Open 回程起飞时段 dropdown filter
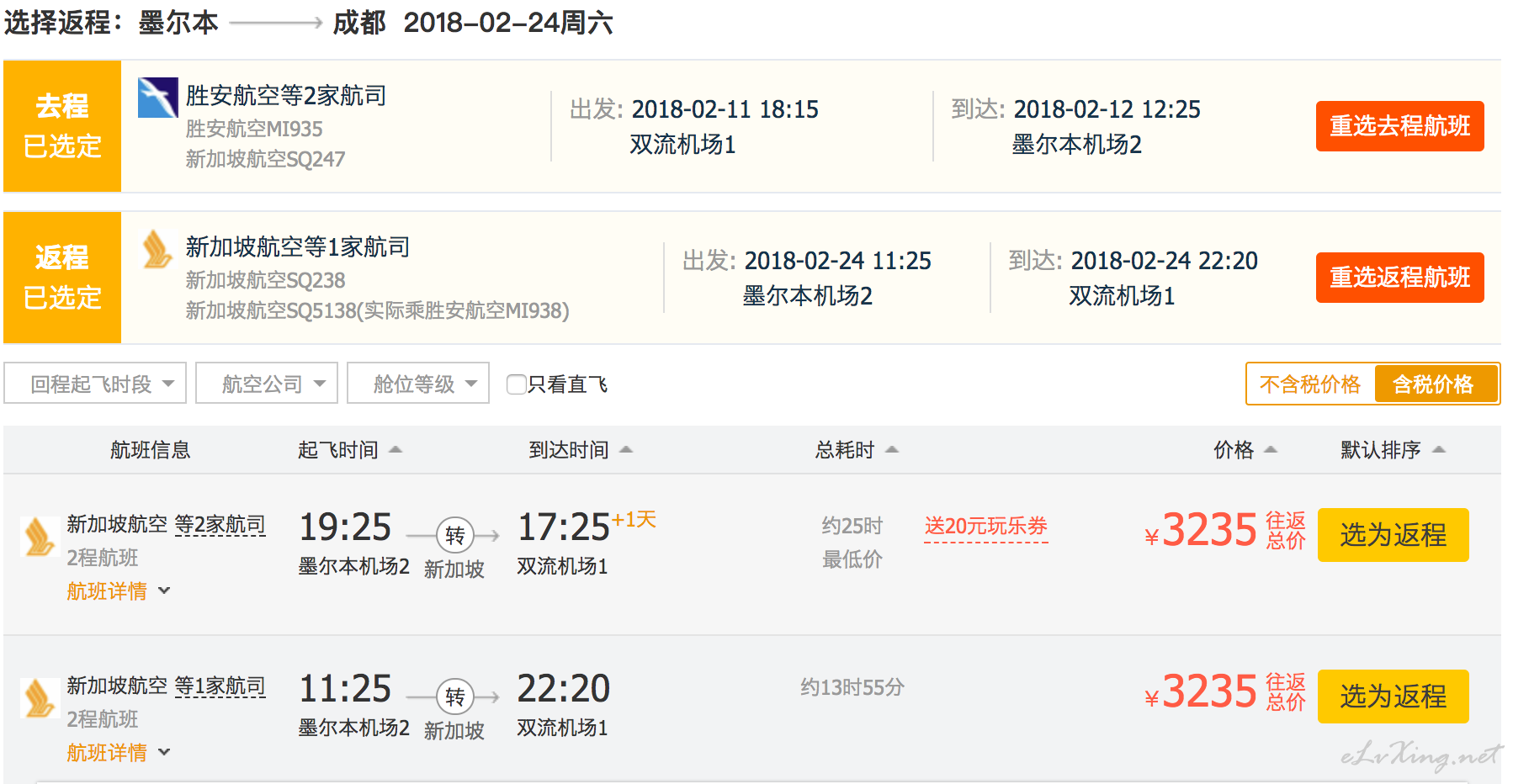The height and width of the screenshot is (784, 1513). pos(95,384)
